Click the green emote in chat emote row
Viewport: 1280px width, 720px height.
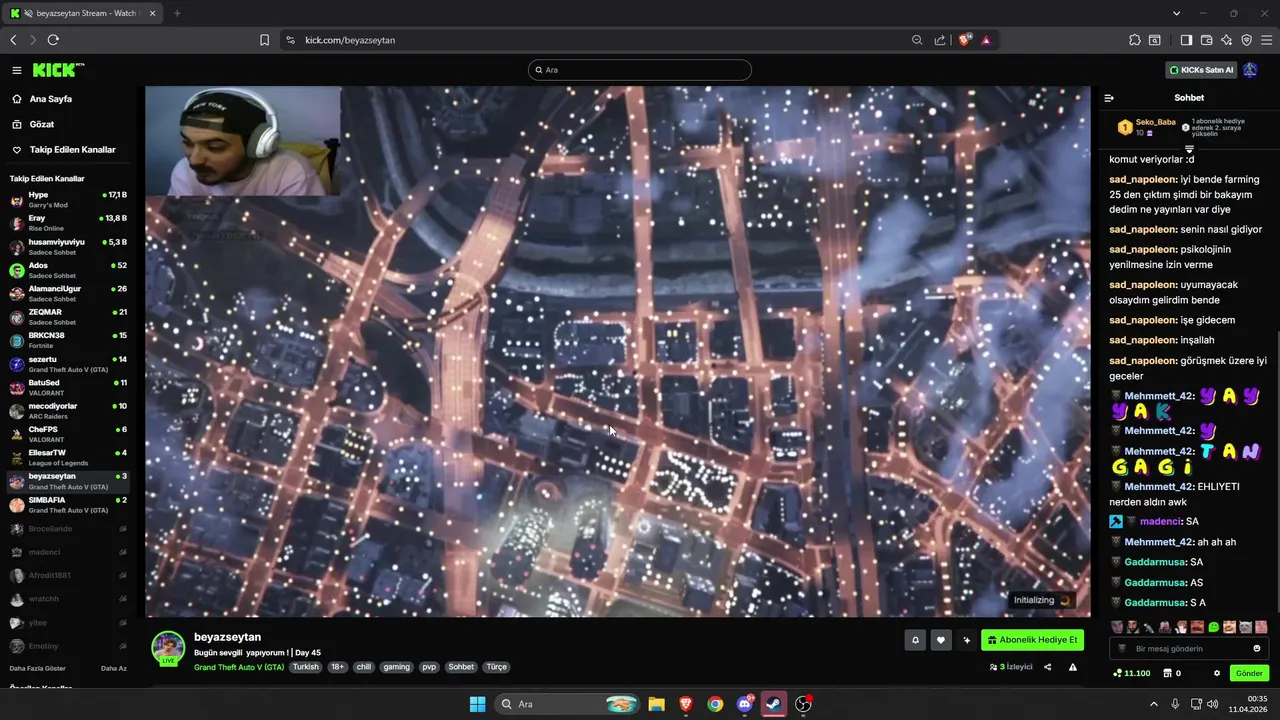1213,627
